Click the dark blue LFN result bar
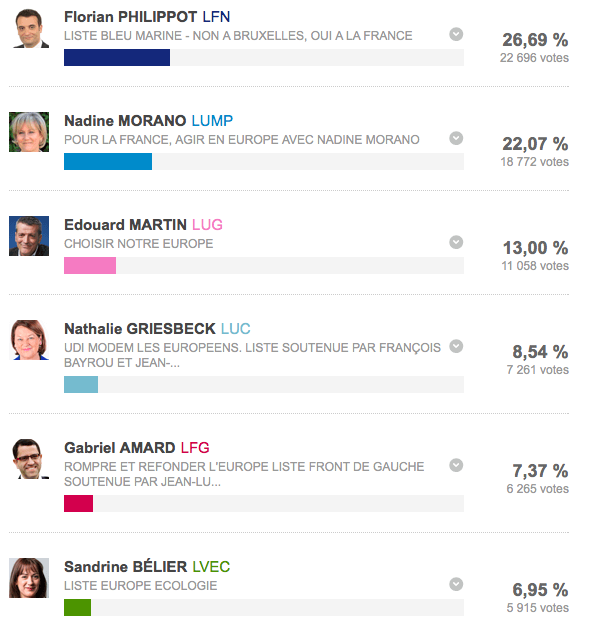This screenshot has height=625, width=595. [x=117, y=57]
